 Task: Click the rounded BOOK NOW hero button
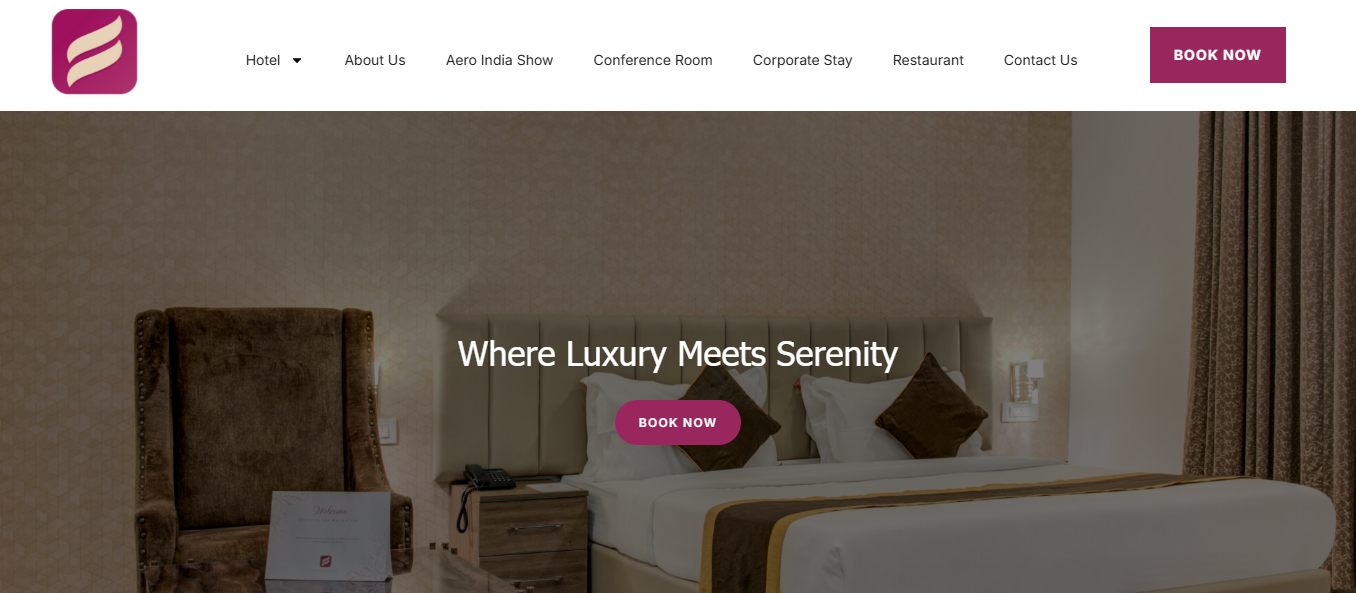[677, 422]
